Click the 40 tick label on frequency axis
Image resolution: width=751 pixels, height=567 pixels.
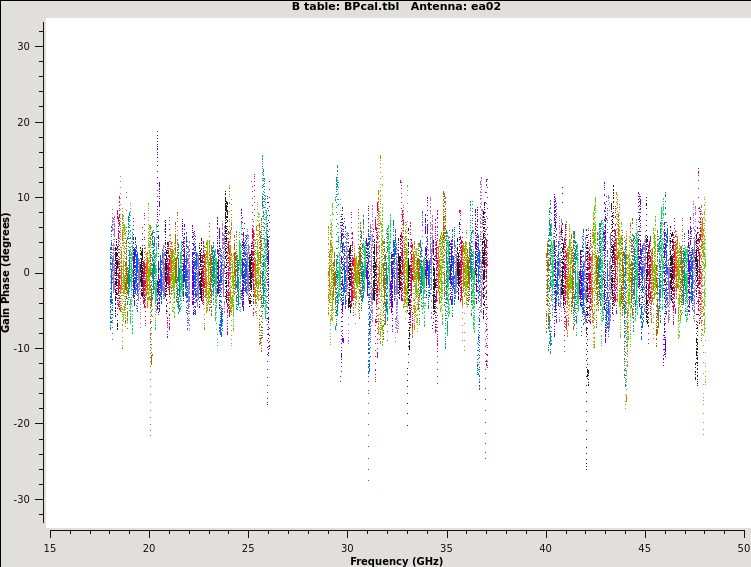[545, 547]
